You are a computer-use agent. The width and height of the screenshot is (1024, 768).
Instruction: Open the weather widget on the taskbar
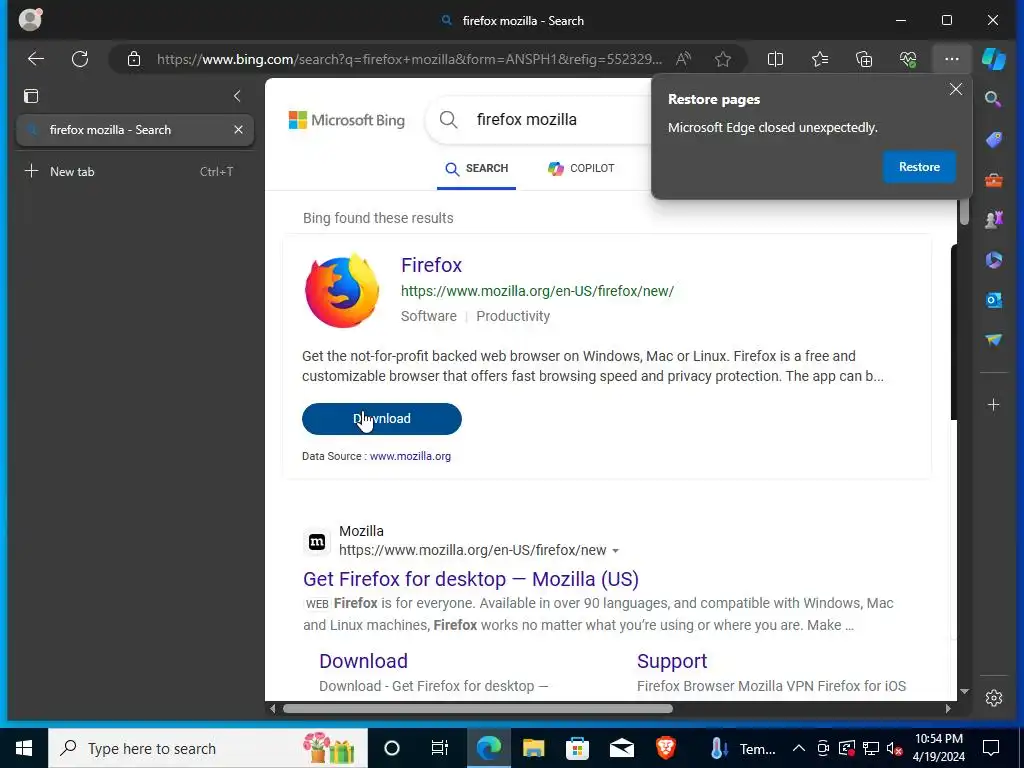[743, 748]
